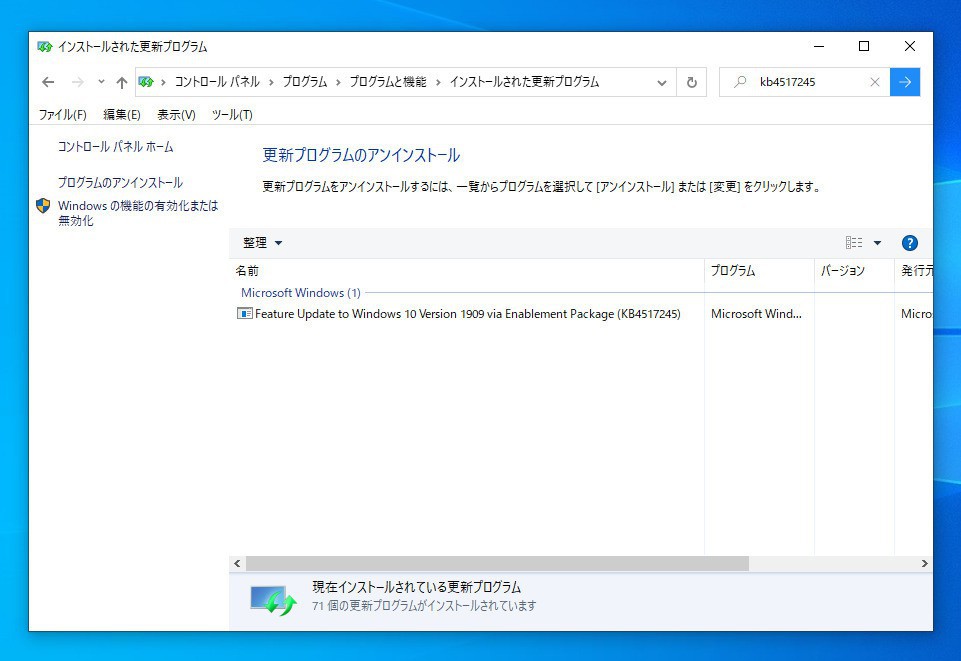Expand chevron after コントロール パネル breadcrumb
The width and height of the screenshot is (961, 661).
point(271,82)
